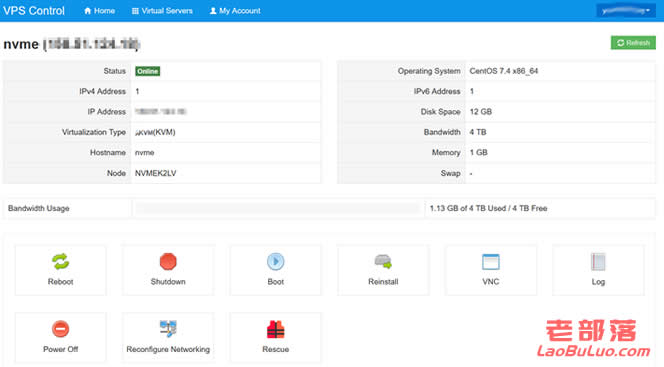Viewport: 664px width, 367px height.
Task: Click the blue Boot play icon
Action: pos(276,262)
